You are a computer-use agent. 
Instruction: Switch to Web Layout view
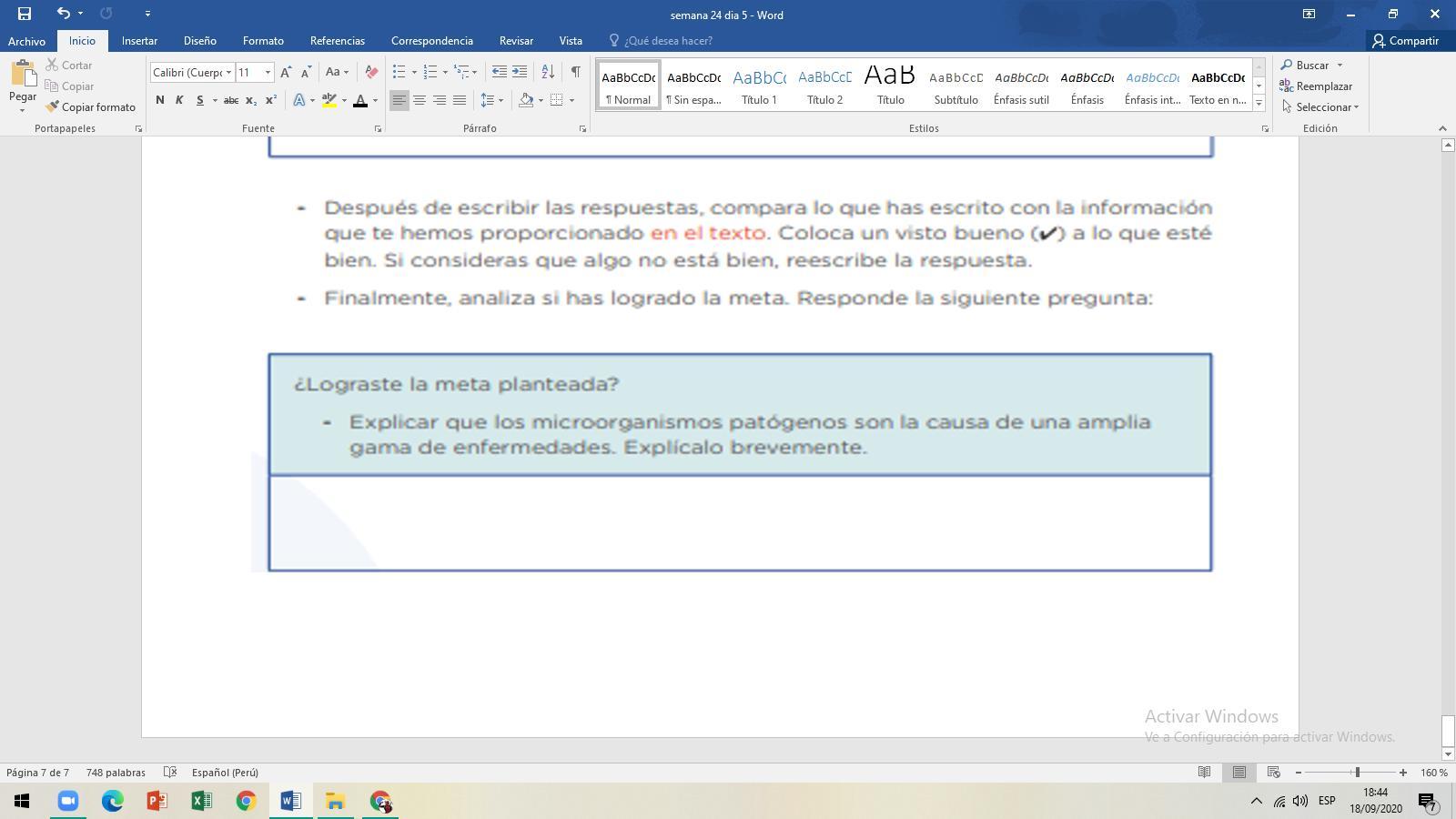click(1273, 773)
